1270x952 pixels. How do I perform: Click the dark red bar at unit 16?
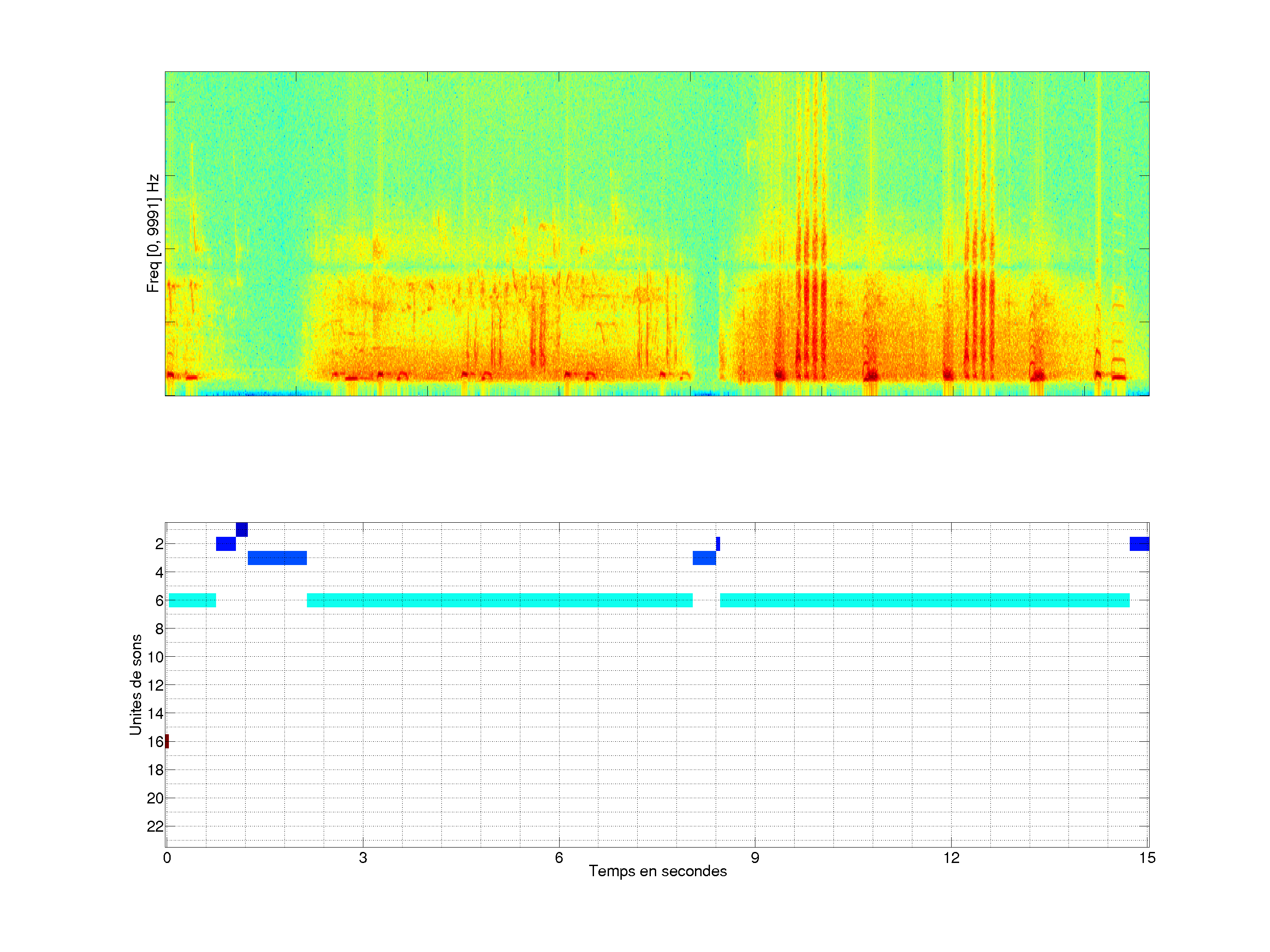167,741
